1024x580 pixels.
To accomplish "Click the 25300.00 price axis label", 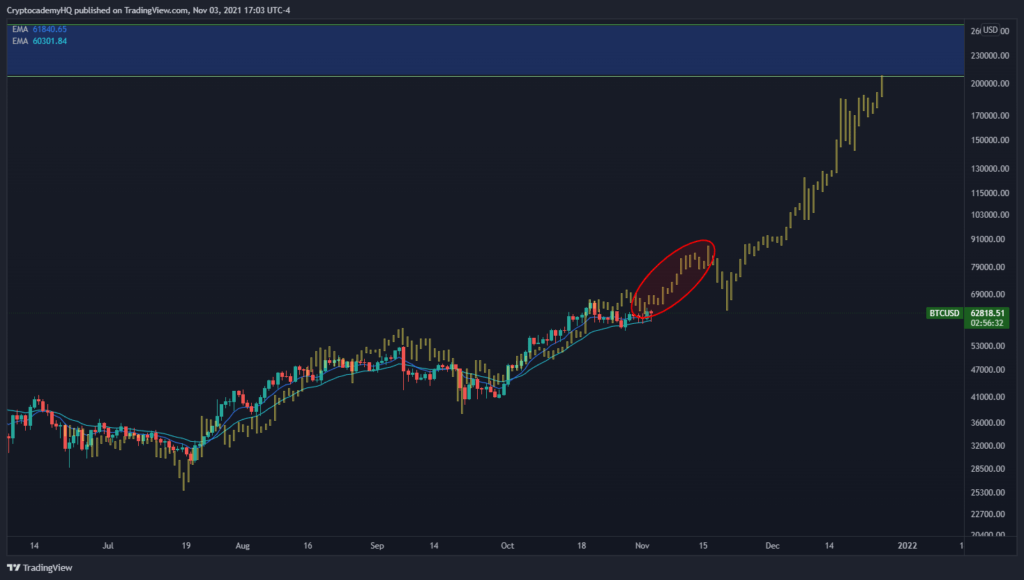I will click(988, 493).
